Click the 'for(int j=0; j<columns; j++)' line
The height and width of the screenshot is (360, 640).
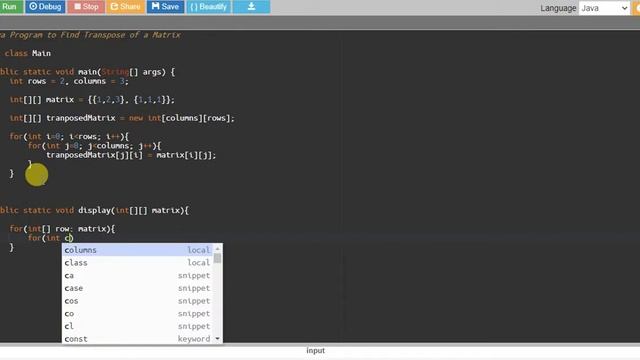point(95,146)
